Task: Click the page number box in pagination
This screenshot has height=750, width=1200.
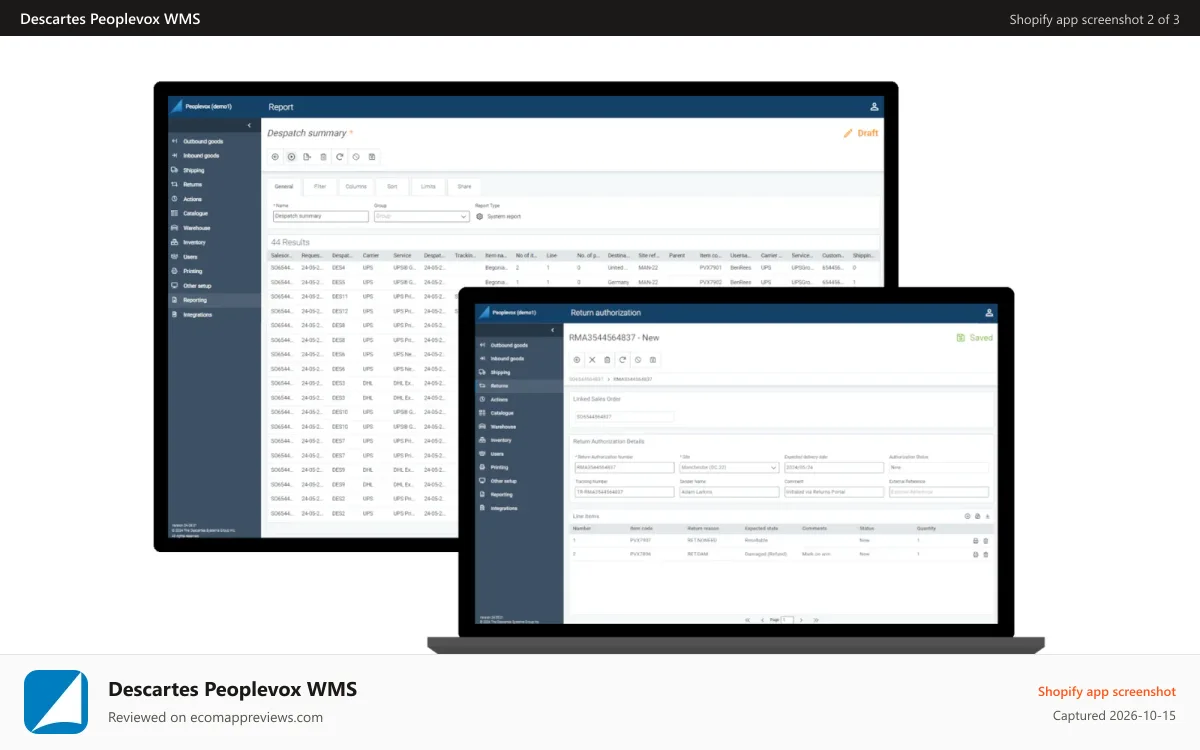Action: point(788,620)
